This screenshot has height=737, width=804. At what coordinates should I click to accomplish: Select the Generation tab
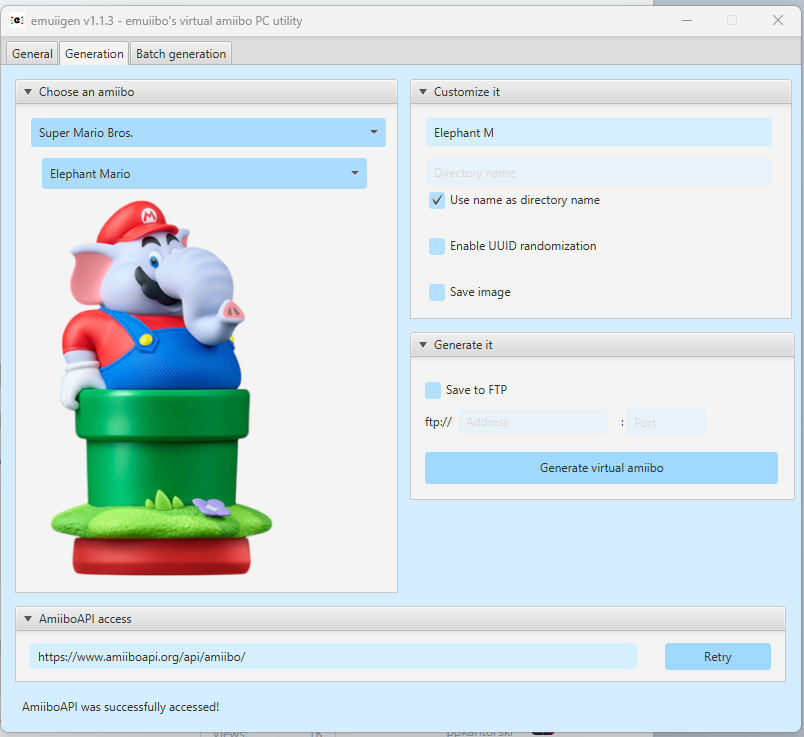(94, 53)
